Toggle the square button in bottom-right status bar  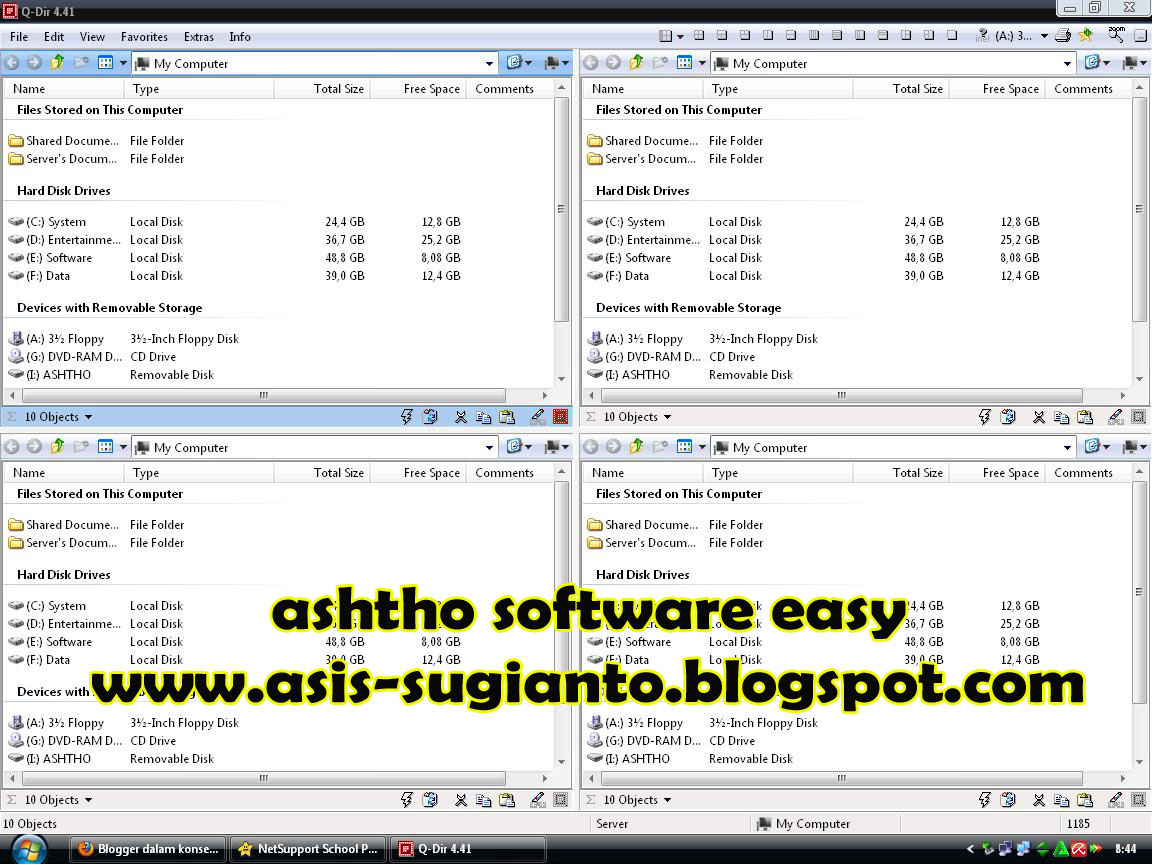pyautogui.click(x=1139, y=799)
